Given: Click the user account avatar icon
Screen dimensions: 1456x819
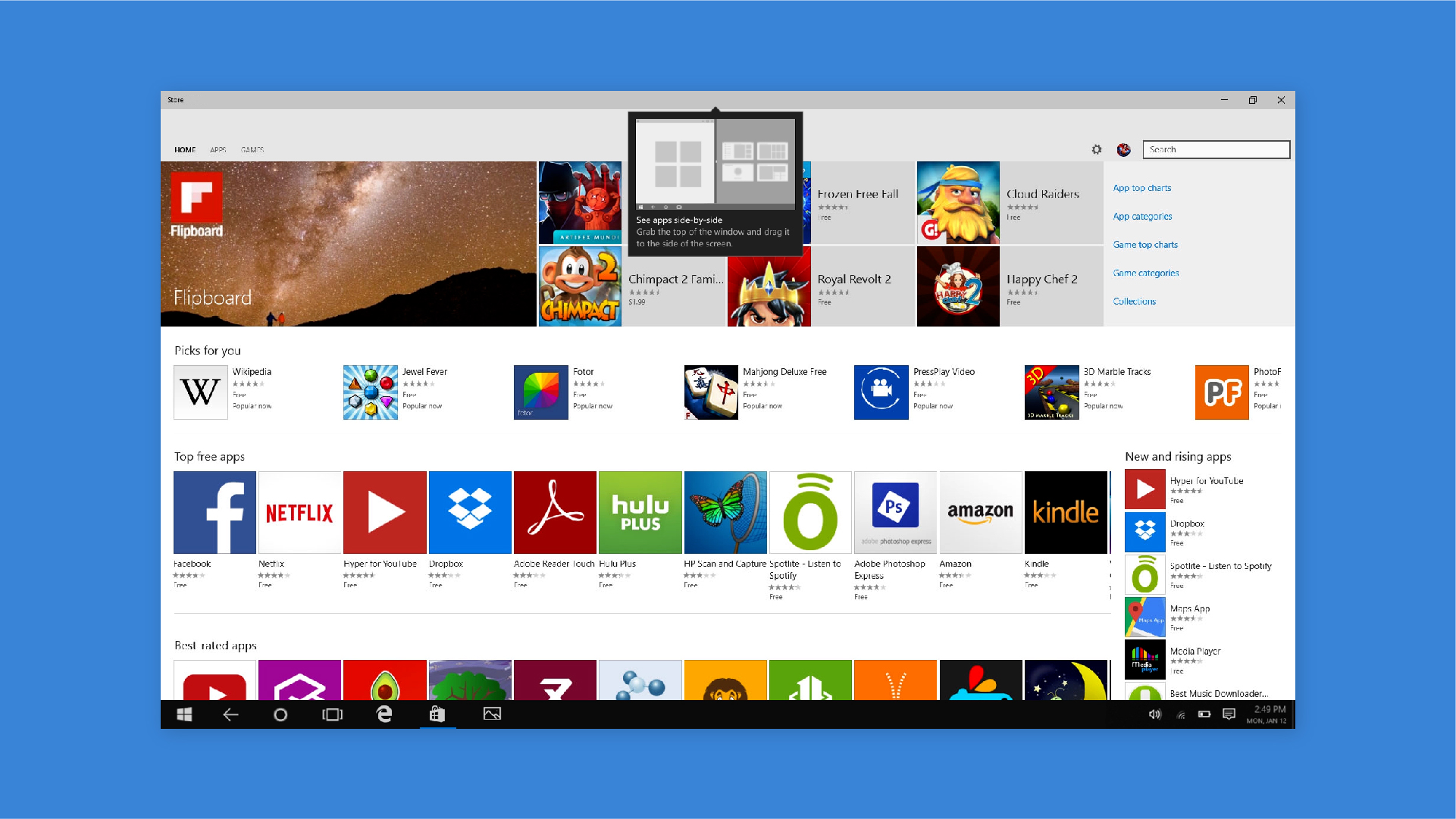Looking at the screenshot, I should coord(1123,149).
